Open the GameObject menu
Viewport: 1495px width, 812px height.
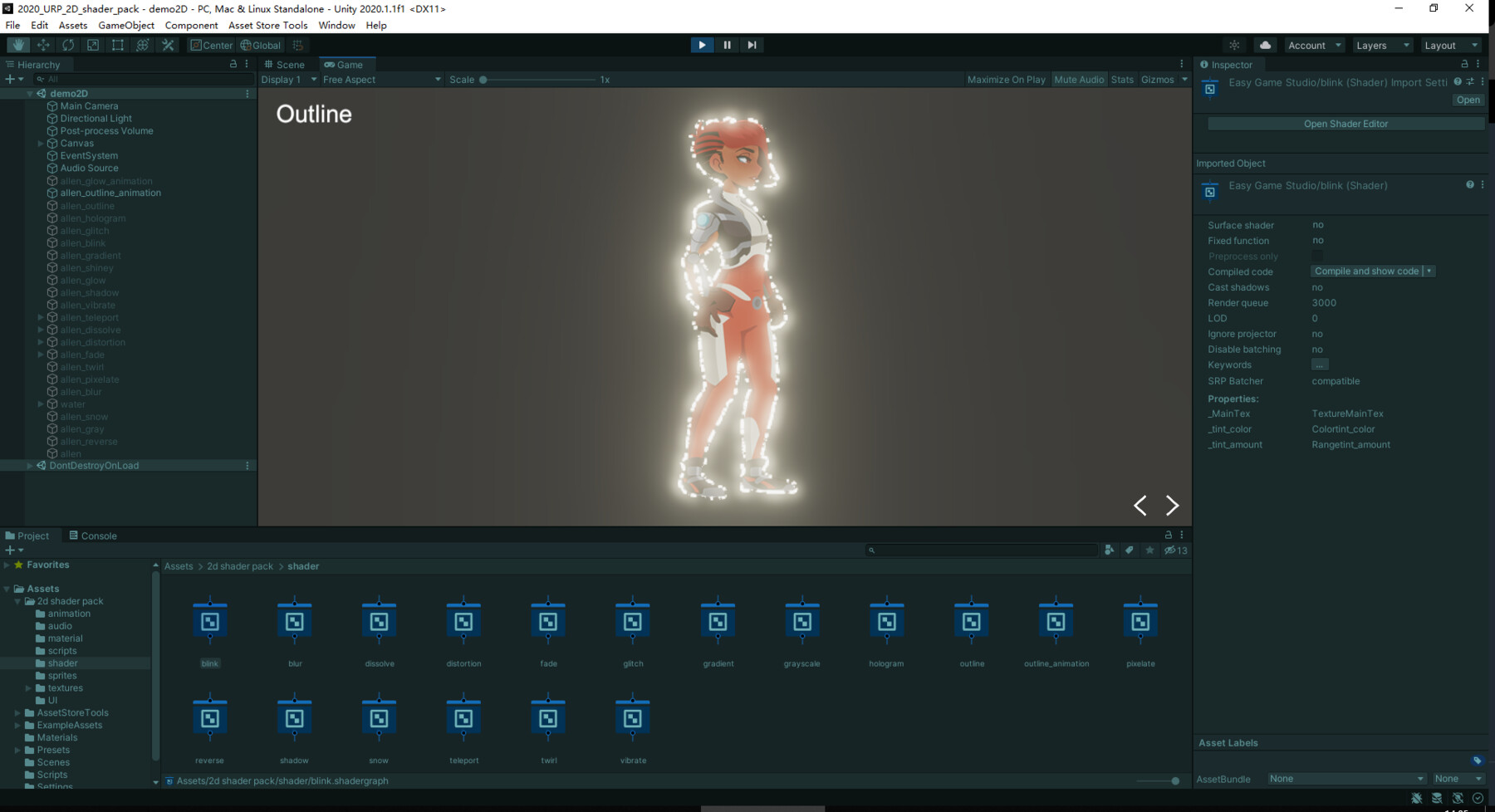pyautogui.click(x=125, y=25)
